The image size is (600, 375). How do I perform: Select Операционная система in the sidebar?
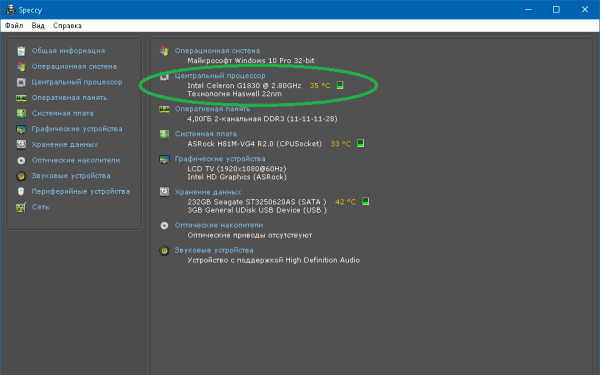point(74,67)
